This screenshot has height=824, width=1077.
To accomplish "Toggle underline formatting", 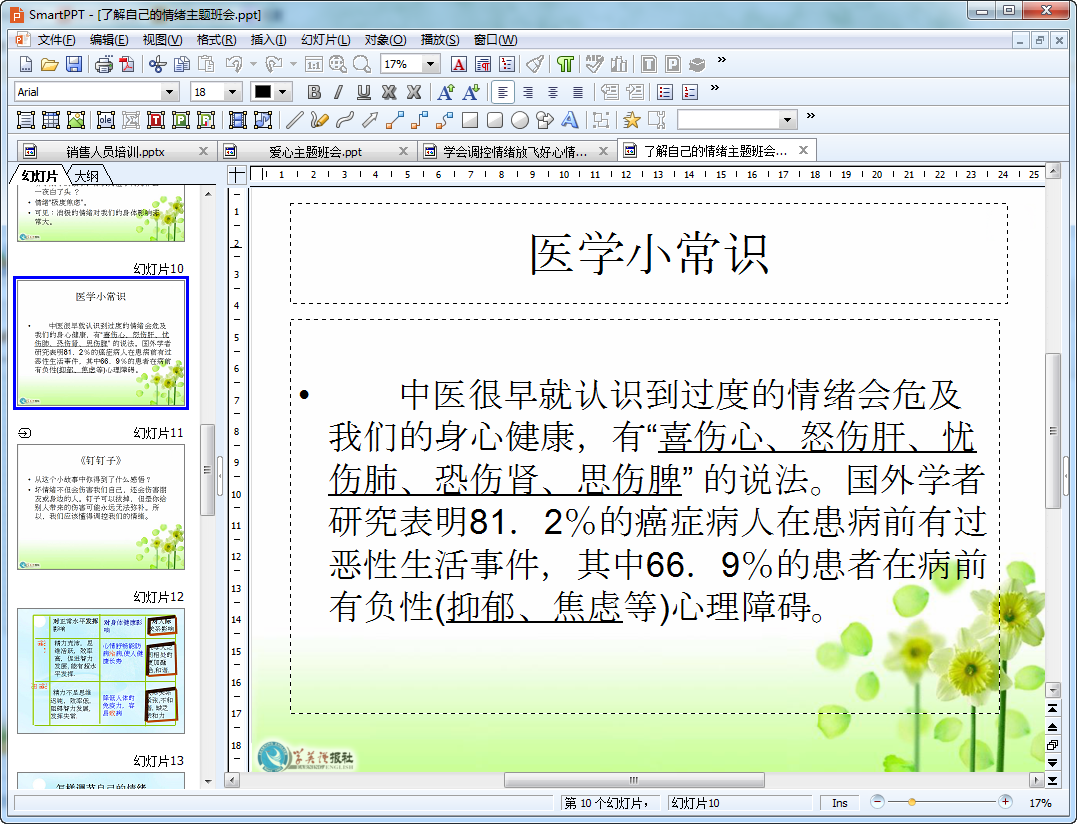I will click(363, 92).
